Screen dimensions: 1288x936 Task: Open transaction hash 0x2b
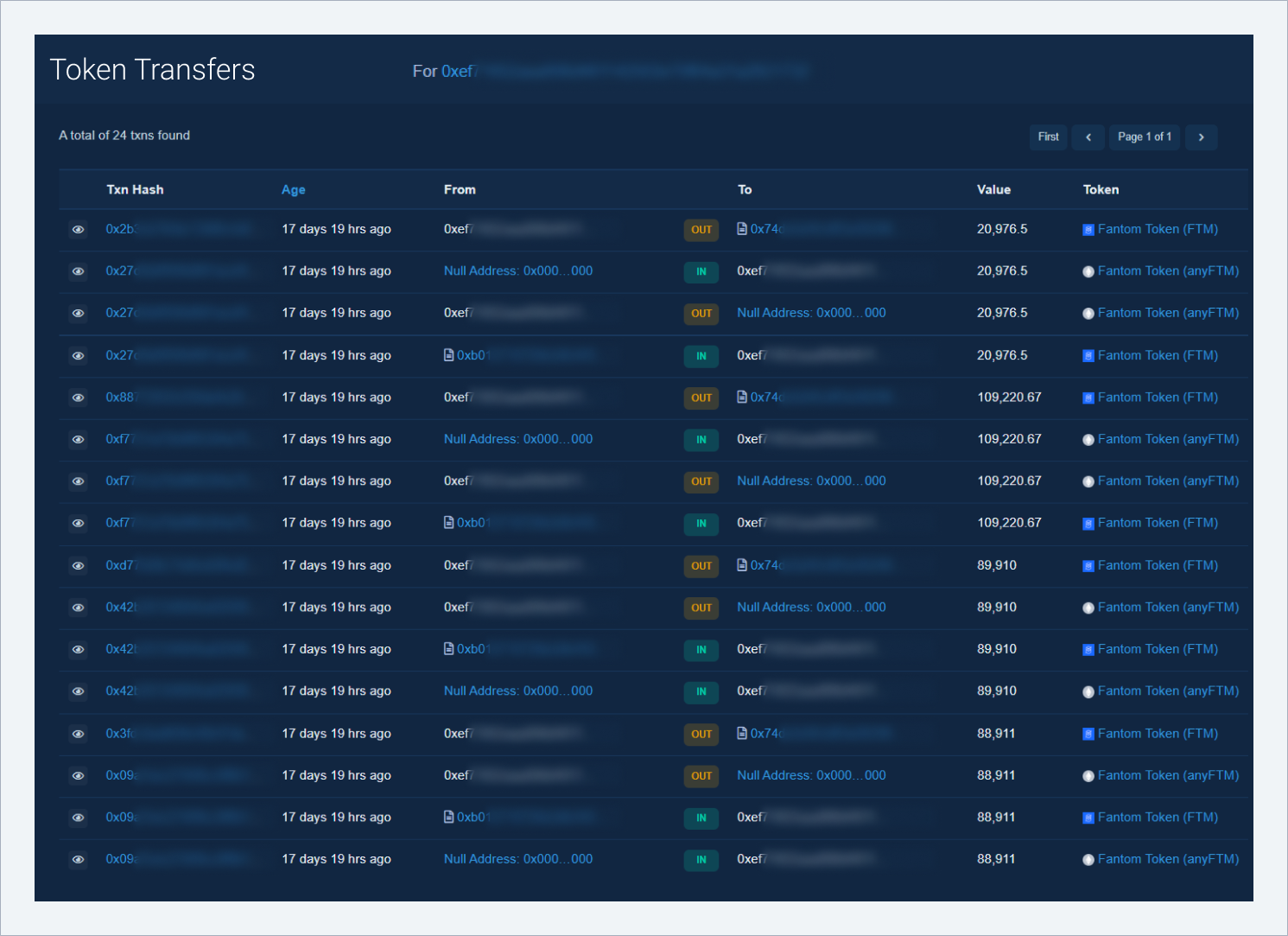pos(179,229)
